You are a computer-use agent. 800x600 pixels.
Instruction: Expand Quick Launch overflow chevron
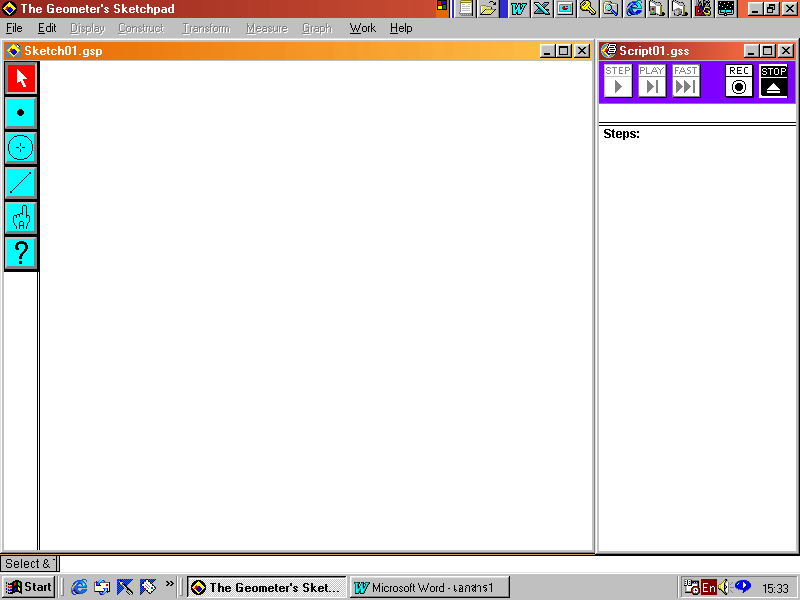click(x=169, y=583)
